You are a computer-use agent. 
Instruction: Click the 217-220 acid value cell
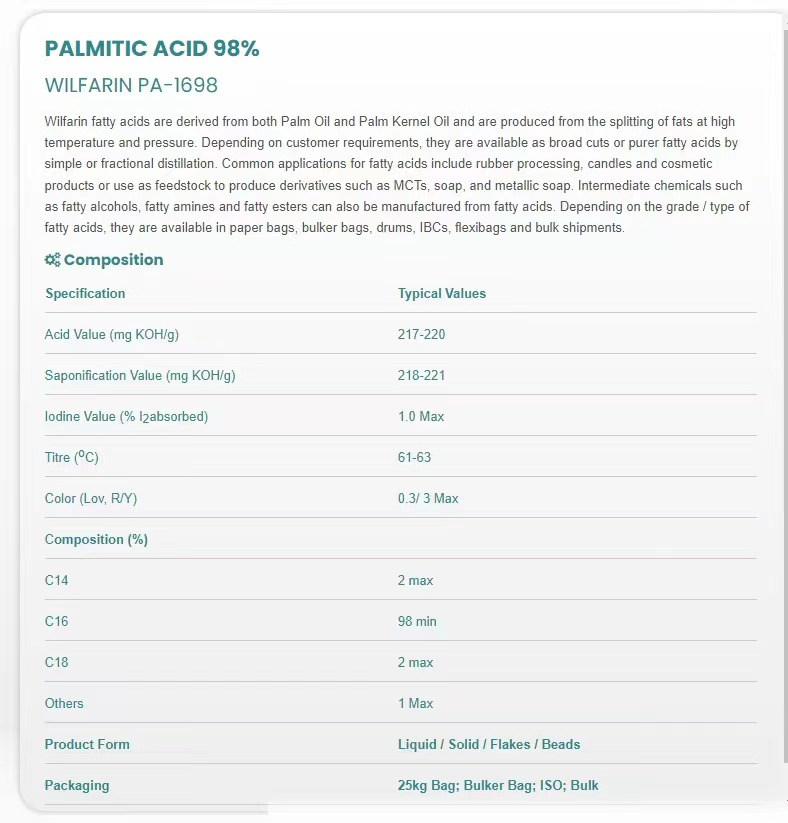pyautogui.click(x=422, y=334)
